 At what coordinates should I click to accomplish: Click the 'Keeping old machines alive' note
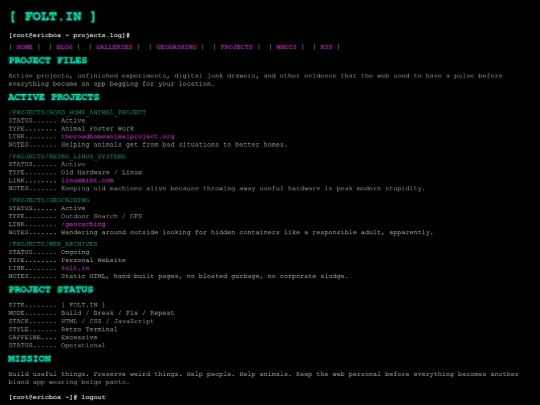tap(243, 189)
